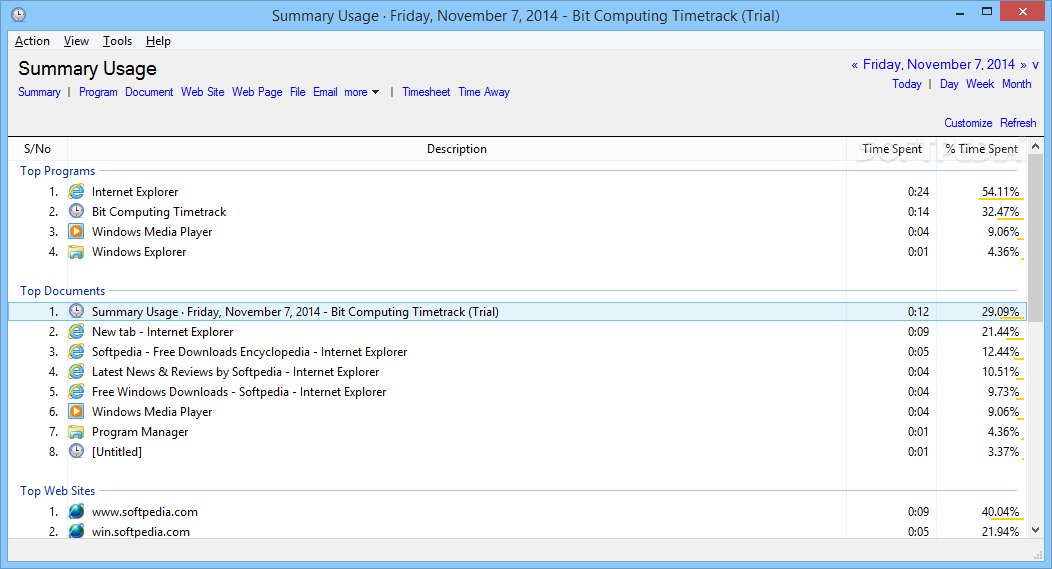Click the Description column header

(457, 149)
